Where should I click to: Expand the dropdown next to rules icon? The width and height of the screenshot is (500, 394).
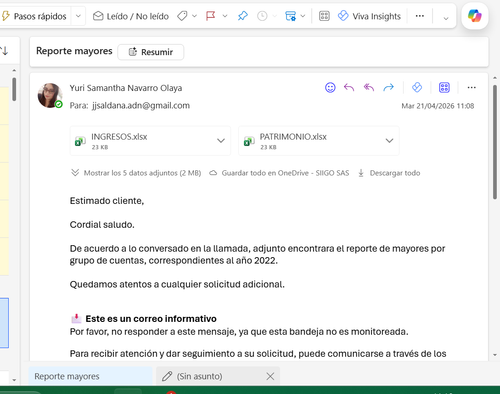coord(303,16)
